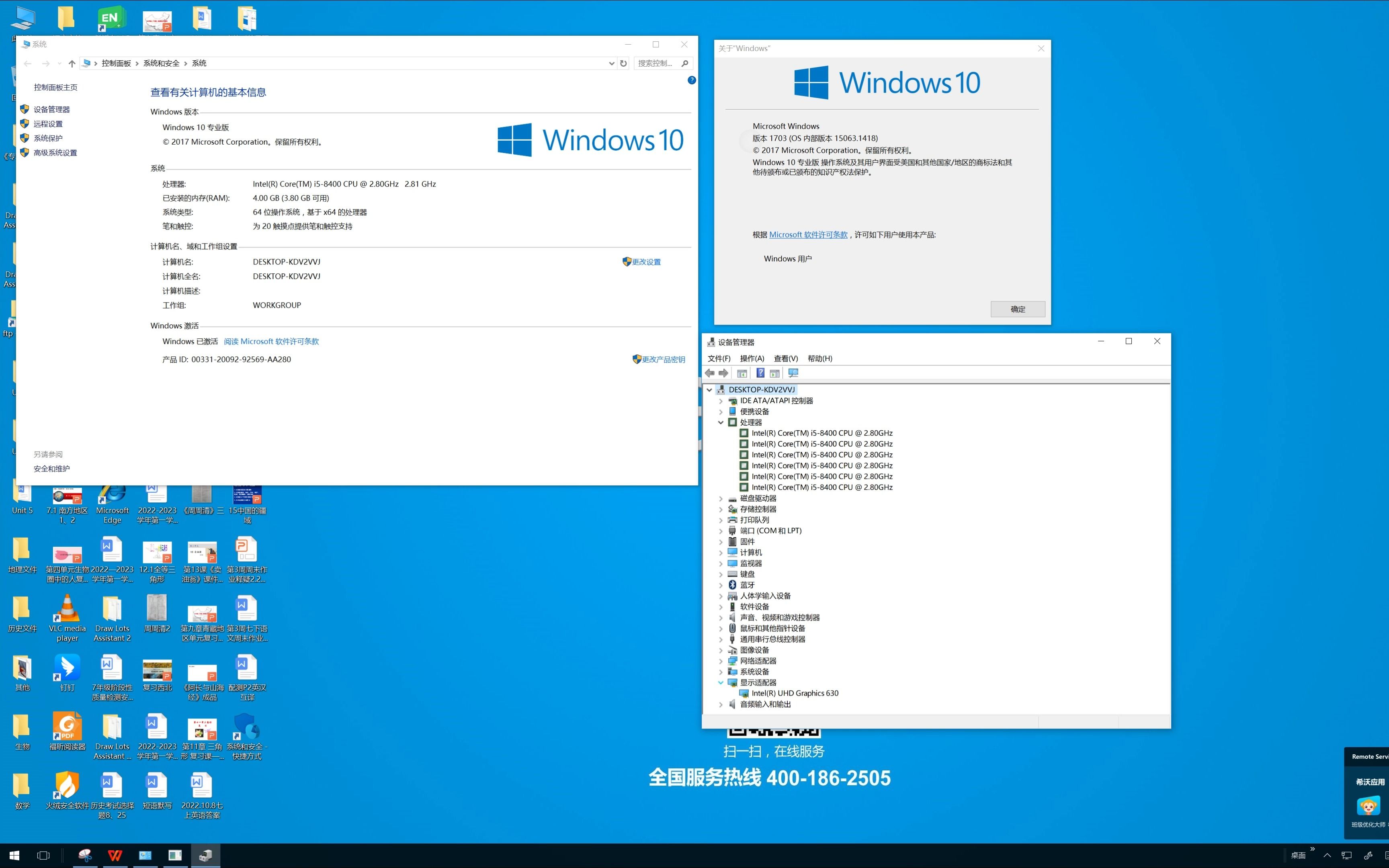The image size is (1389, 868).
Task: Select Draw Lots Assistant 2 desktop folder
Action: coord(112,618)
